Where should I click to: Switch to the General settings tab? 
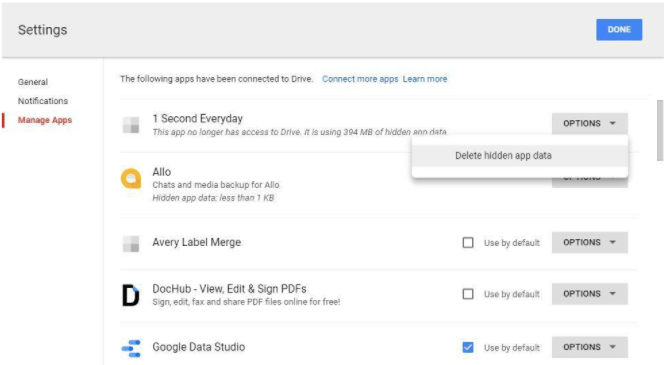[x=33, y=82]
